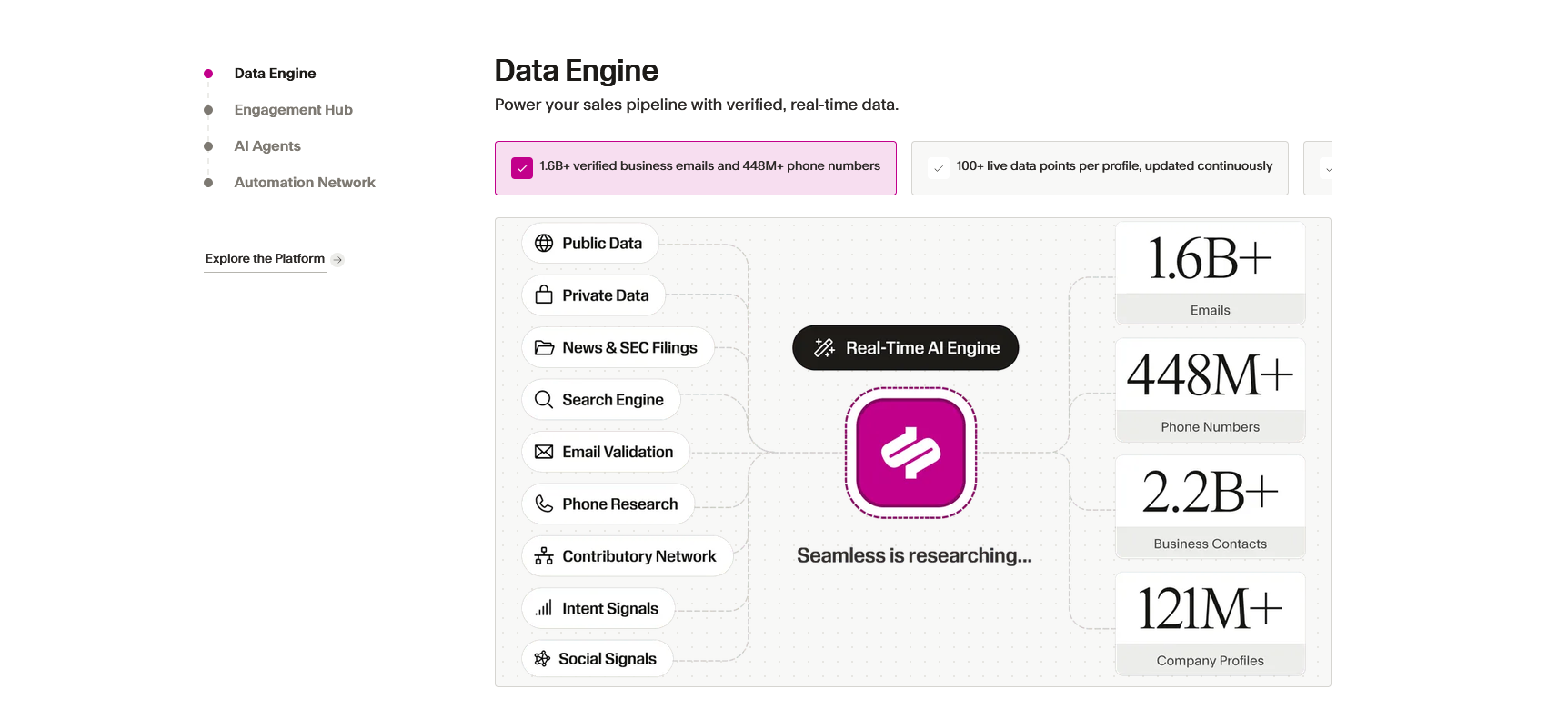Click the envelope icon for Email Validation
1568x709 pixels.
(x=544, y=452)
